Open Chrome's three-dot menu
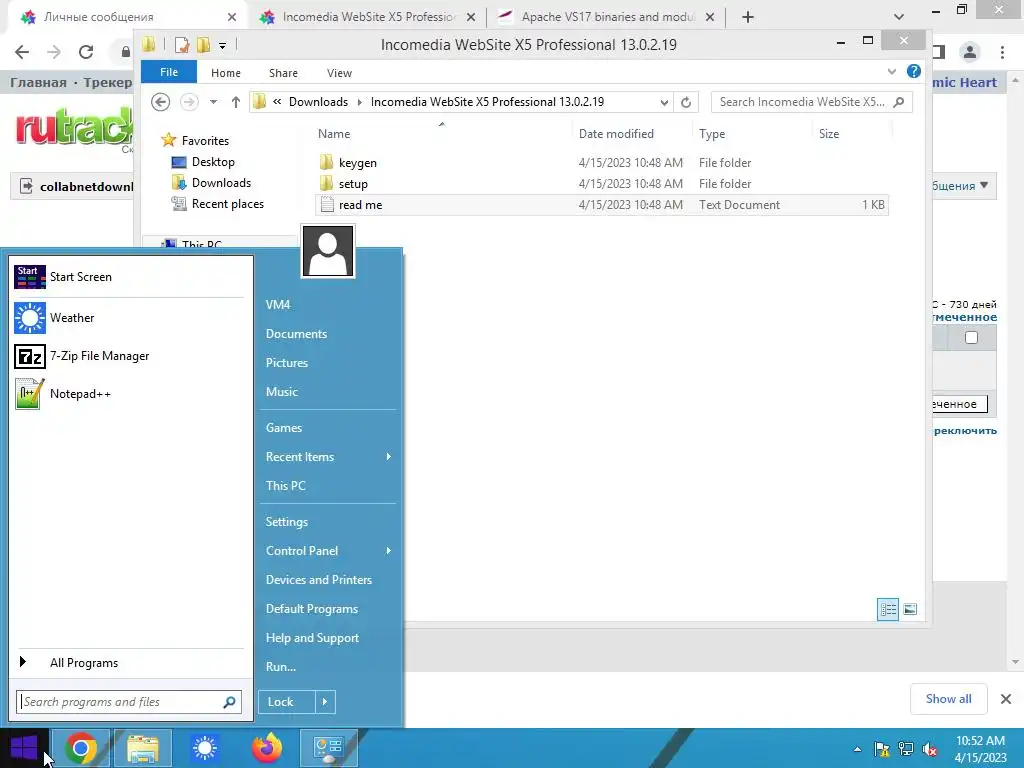 tap(1002, 52)
